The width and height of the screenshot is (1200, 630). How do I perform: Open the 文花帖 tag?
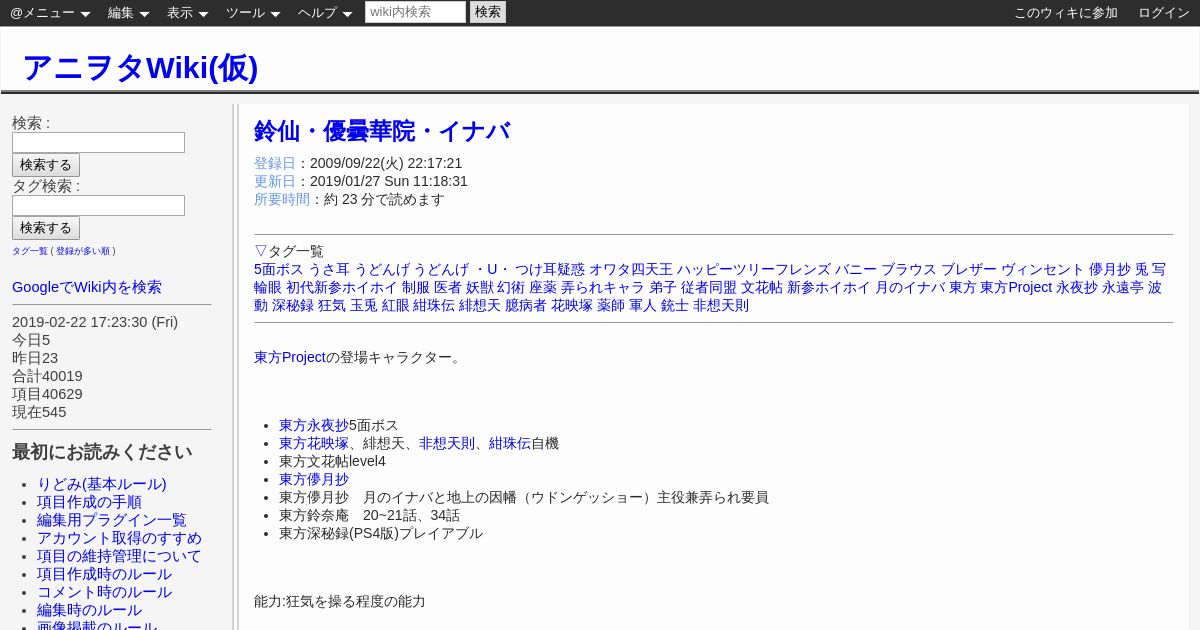(762, 288)
